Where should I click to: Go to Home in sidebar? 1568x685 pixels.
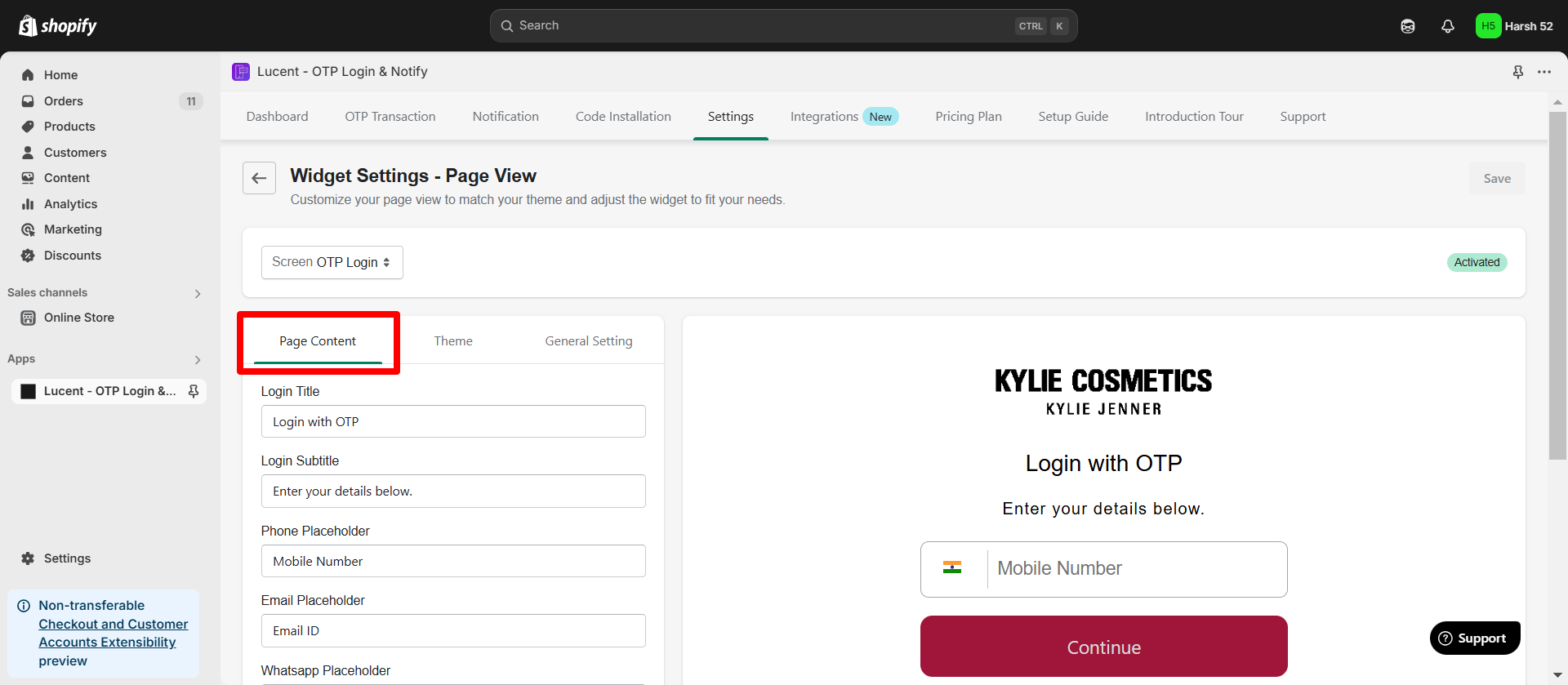61,75
